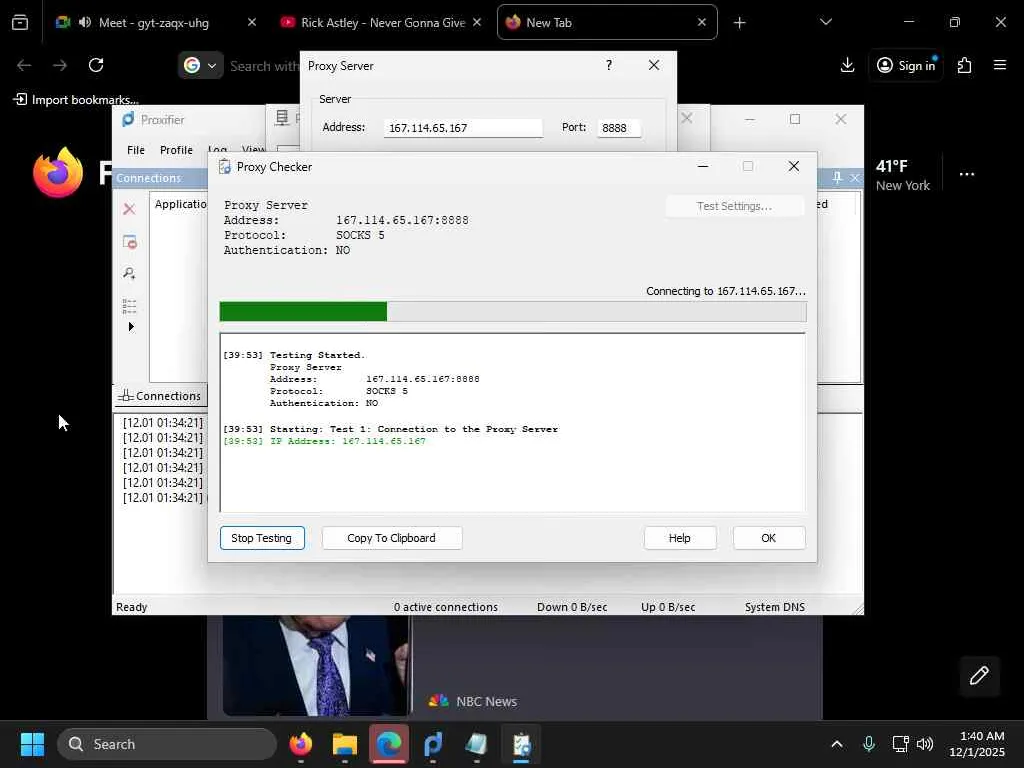The image size is (1024, 768).
Task: Click the Proxy Checker progress bar
Action: pos(513,312)
